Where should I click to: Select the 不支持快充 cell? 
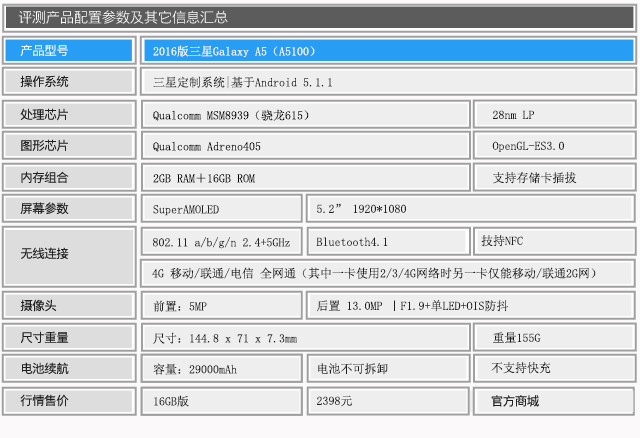click(553, 369)
